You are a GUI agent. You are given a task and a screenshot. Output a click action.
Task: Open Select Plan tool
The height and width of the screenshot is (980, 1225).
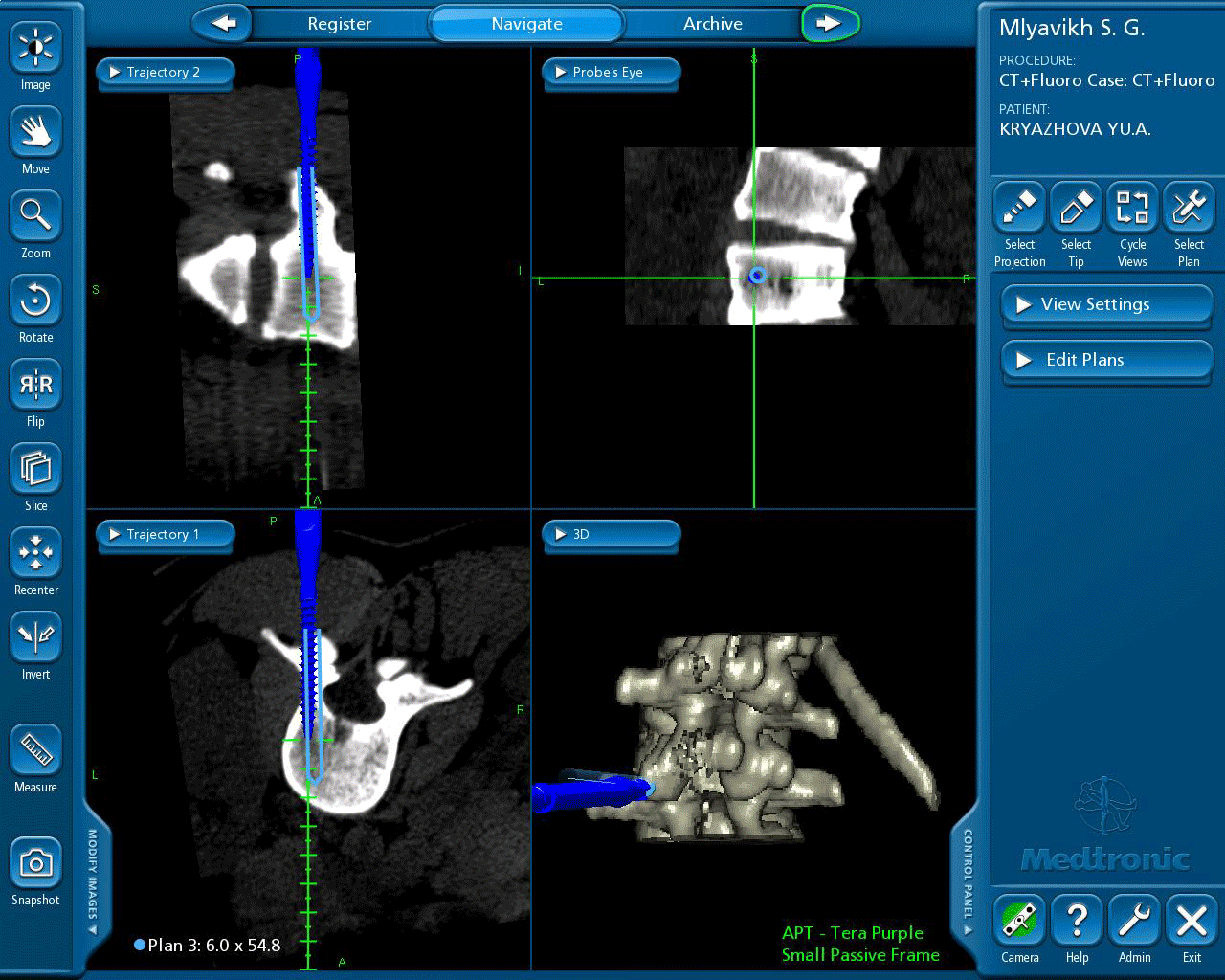click(1189, 208)
